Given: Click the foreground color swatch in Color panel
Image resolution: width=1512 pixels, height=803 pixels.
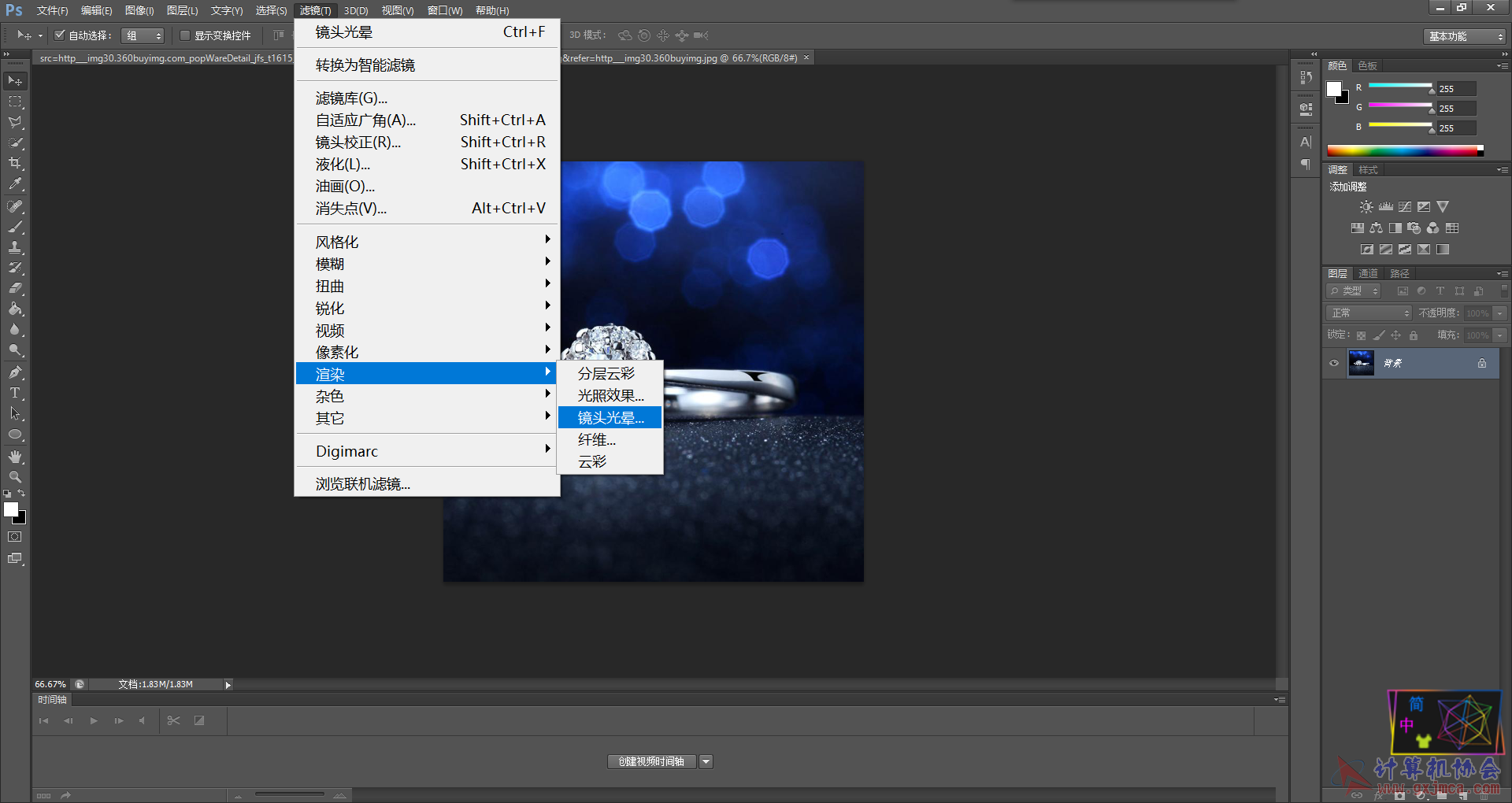Looking at the screenshot, I should click(1335, 89).
